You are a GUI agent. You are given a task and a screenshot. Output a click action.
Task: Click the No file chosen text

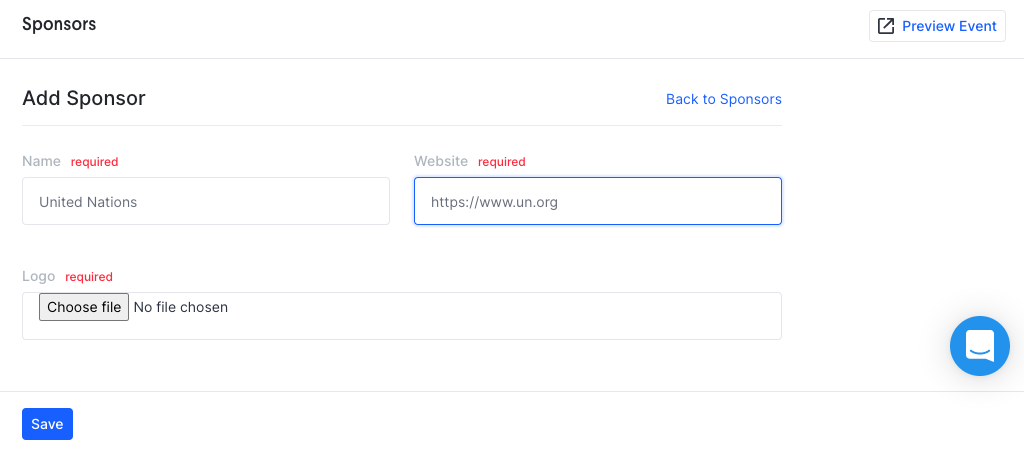pos(181,307)
